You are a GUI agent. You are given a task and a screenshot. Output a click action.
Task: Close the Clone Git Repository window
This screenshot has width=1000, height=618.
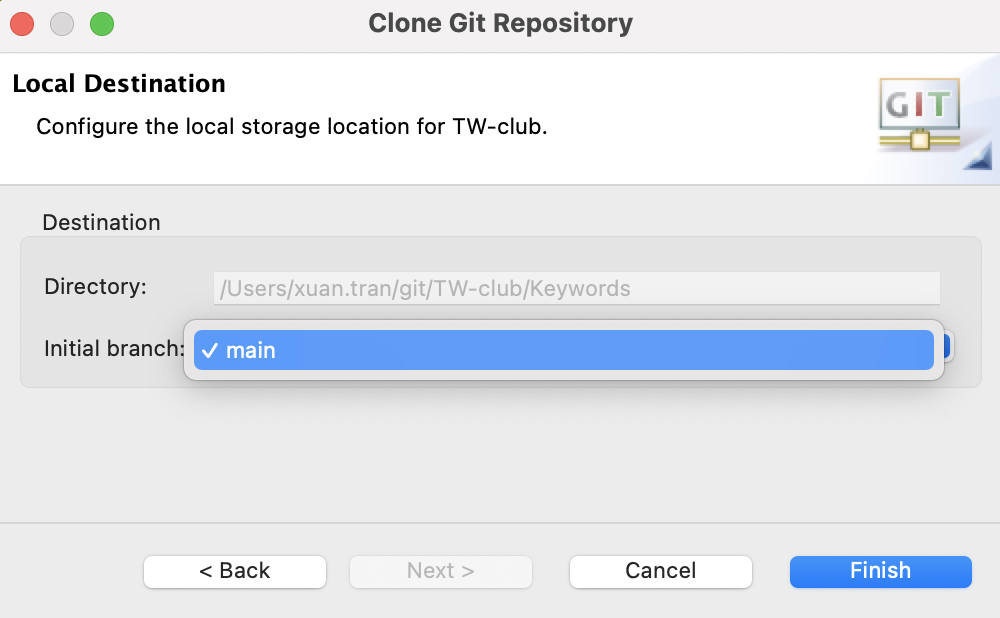click(x=22, y=23)
